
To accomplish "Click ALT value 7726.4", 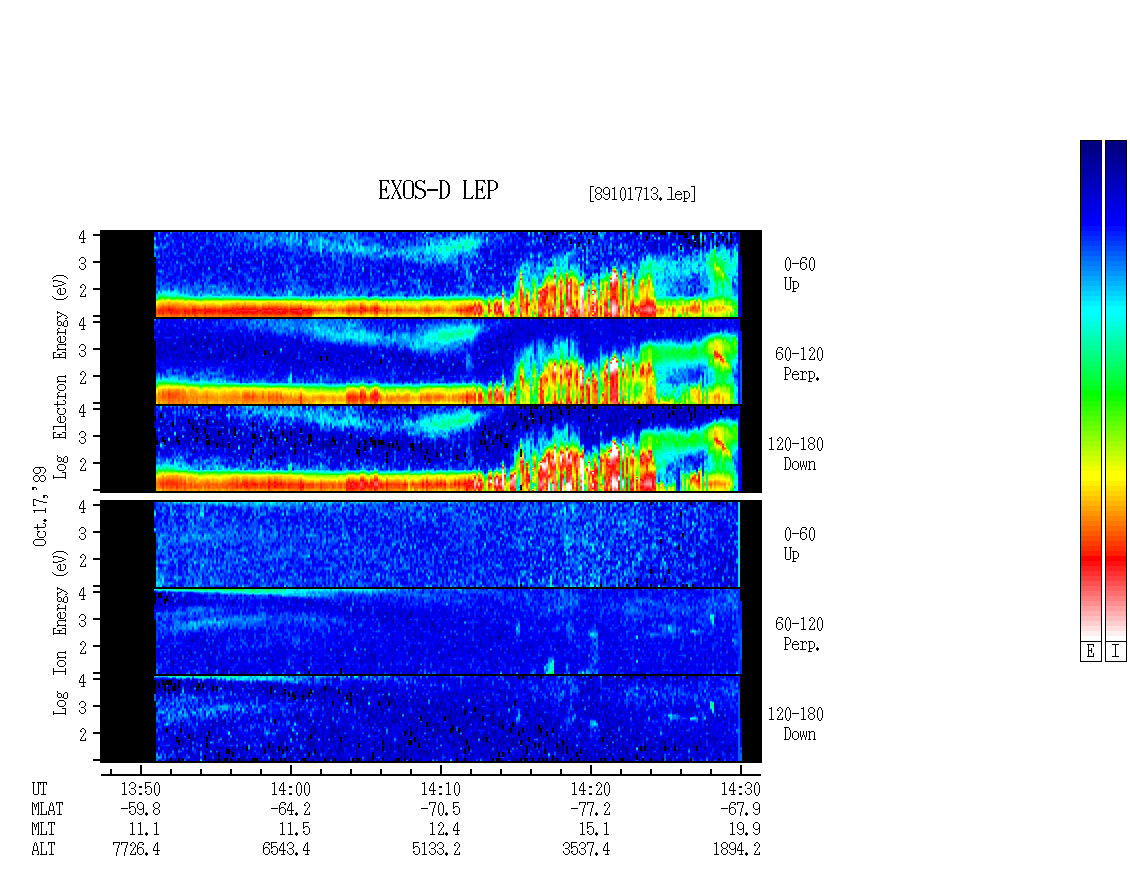I will pos(136,850).
